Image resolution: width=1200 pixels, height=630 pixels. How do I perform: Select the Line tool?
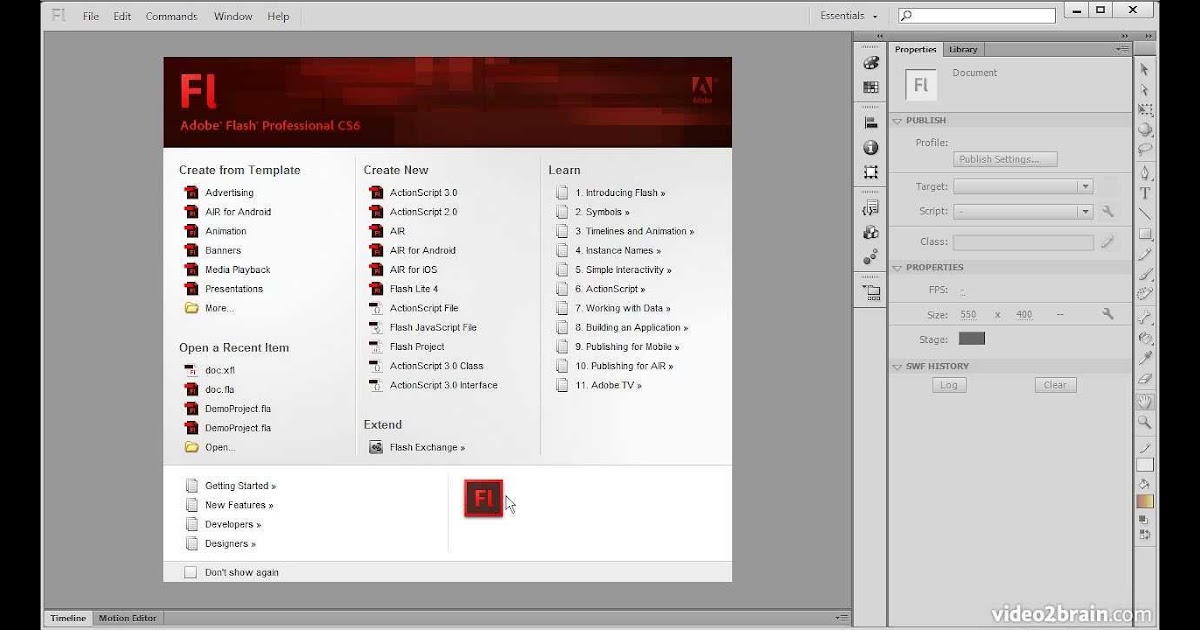pyautogui.click(x=1145, y=213)
